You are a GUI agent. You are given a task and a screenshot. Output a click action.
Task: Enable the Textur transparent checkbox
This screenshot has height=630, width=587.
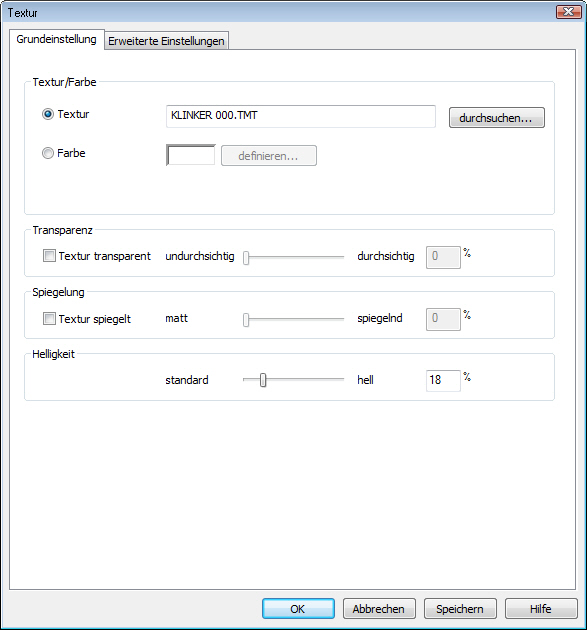[49, 256]
